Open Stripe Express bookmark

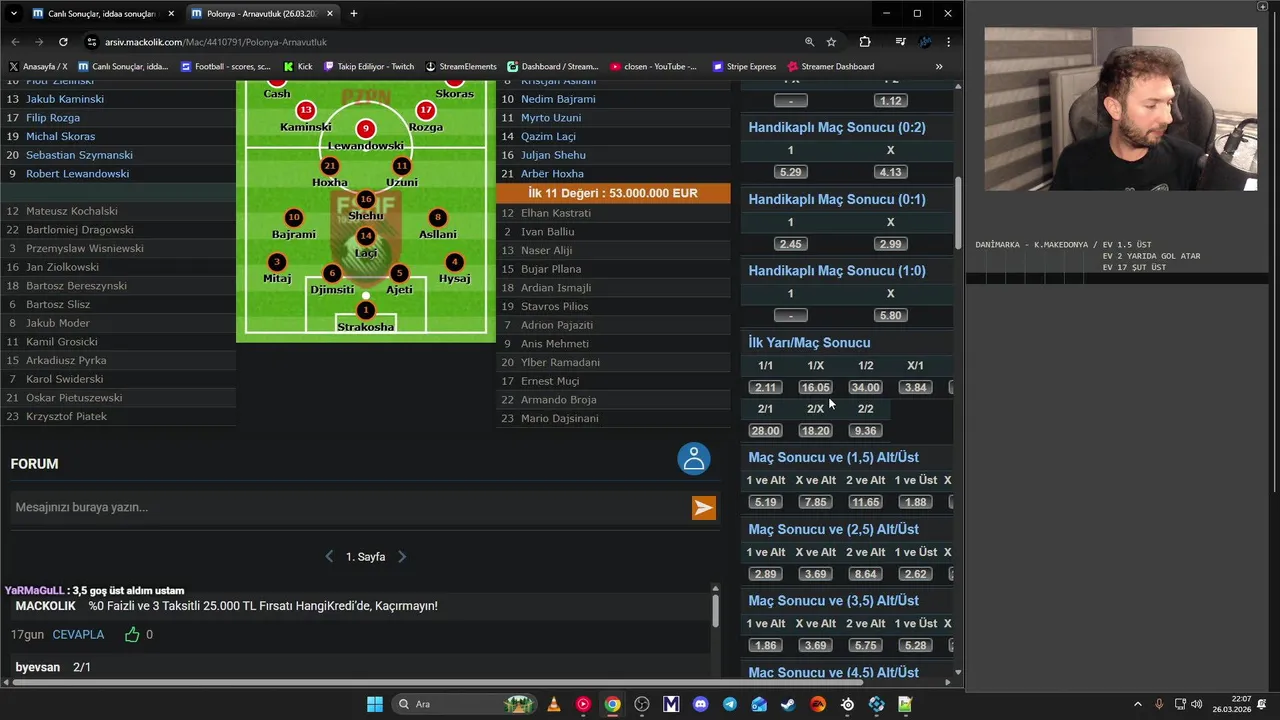744,66
